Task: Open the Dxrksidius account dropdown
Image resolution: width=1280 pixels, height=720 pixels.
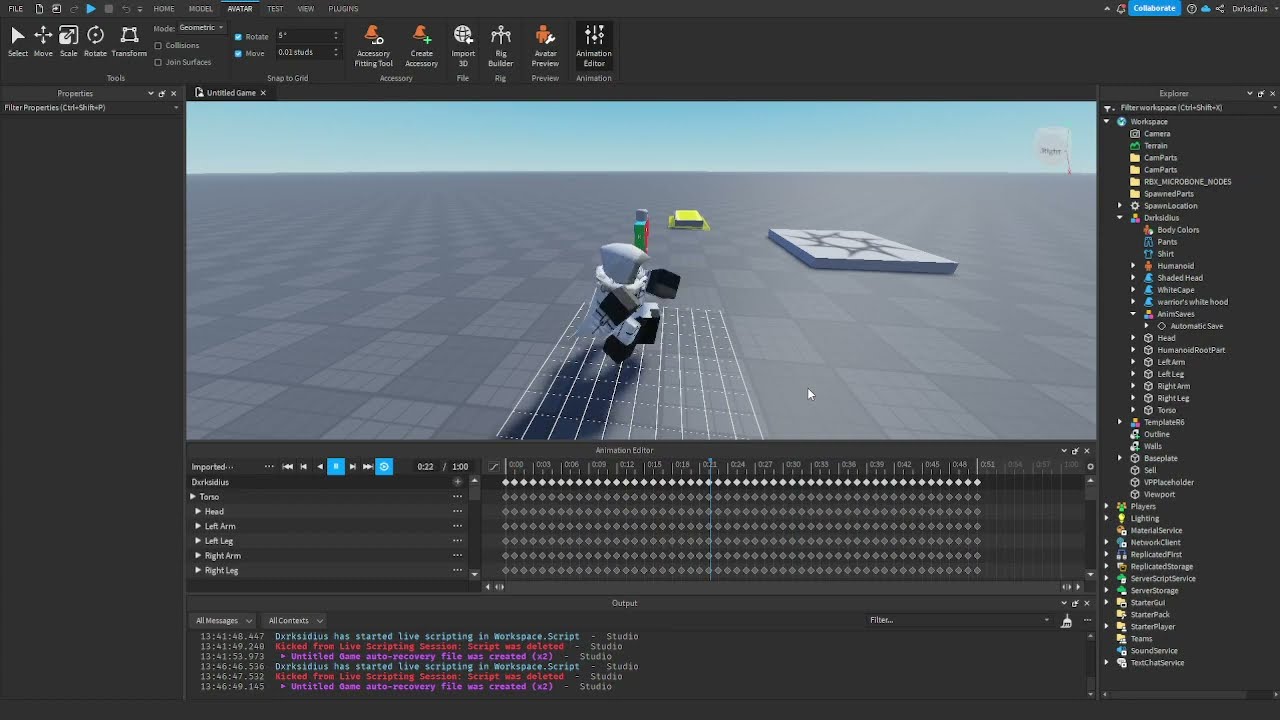Action: [x=1253, y=8]
